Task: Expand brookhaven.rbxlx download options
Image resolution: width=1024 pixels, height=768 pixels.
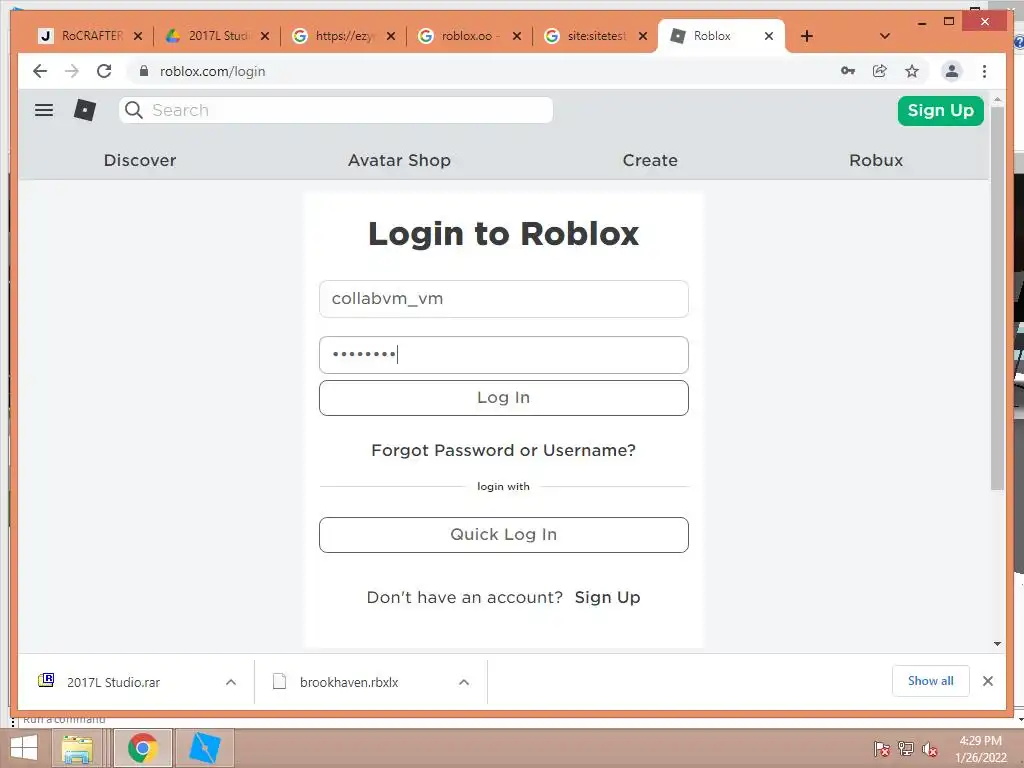Action: click(x=464, y=682)
